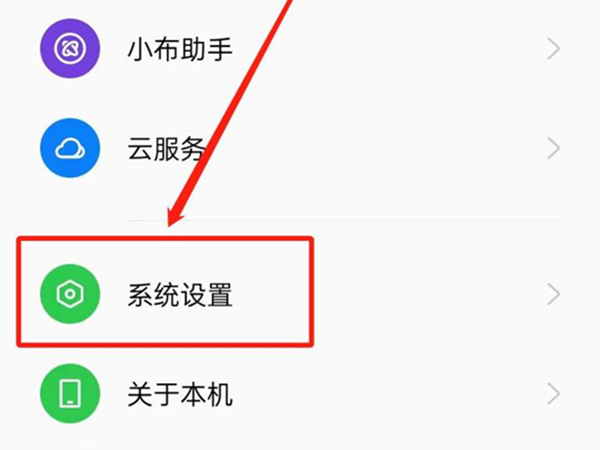The height and width of the screenshot is (450, 600).
Task: Expand 系统设置 using its right chevron
Action: [554, 294]
